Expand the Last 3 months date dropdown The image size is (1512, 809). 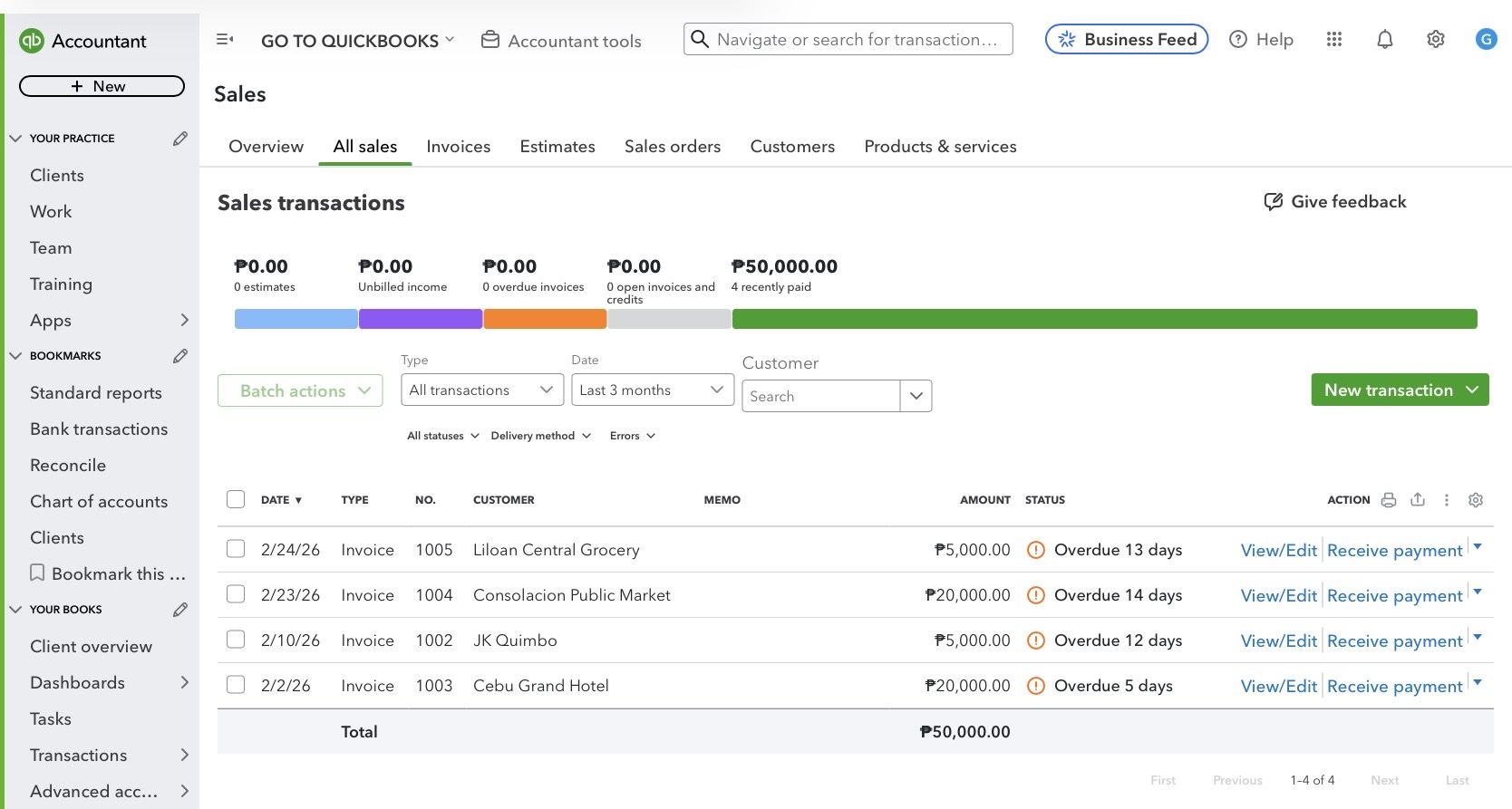coord(652,390)
